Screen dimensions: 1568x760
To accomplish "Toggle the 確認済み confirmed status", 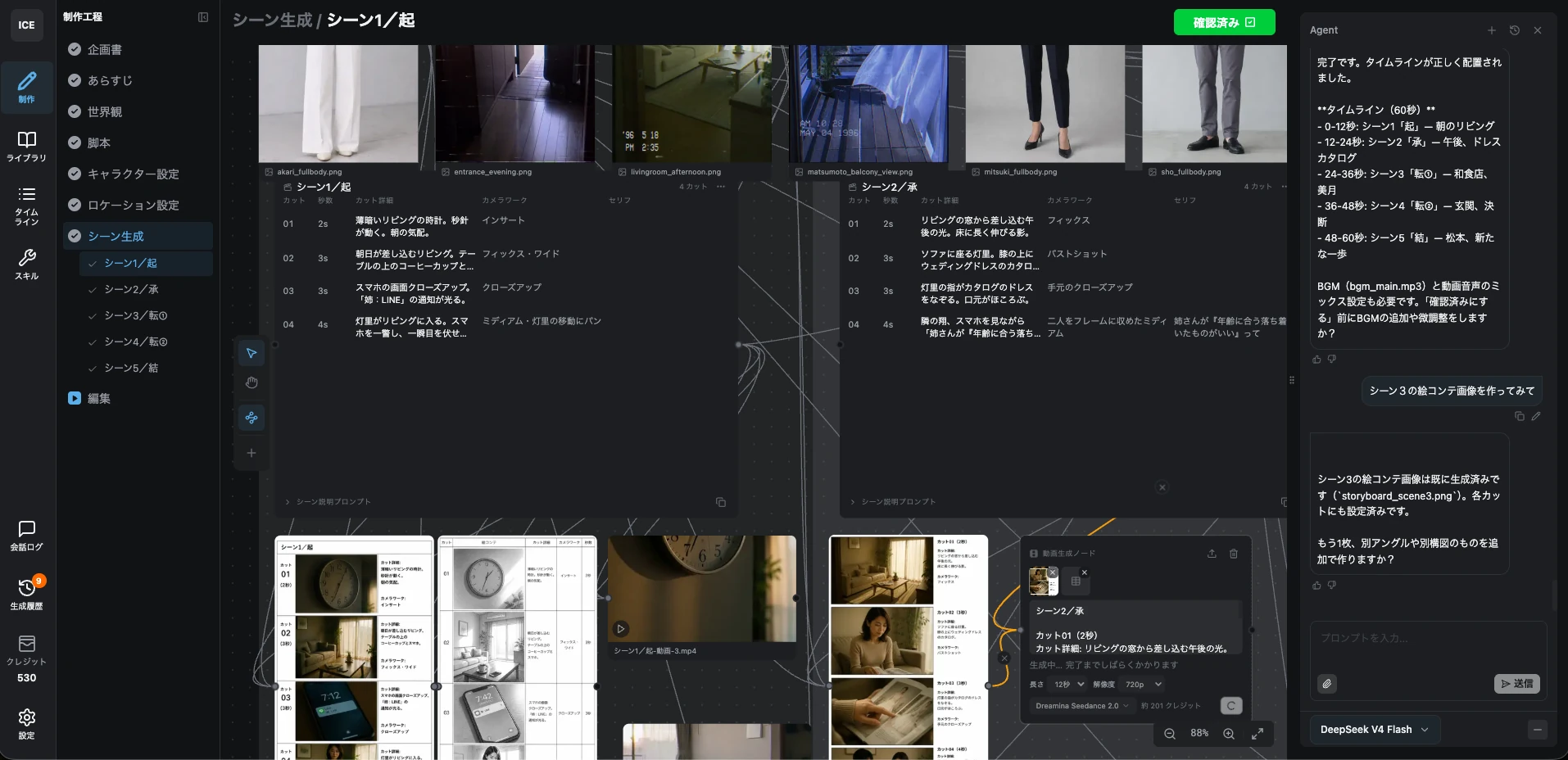I will pyautogui.click(x=1224, y=22).
